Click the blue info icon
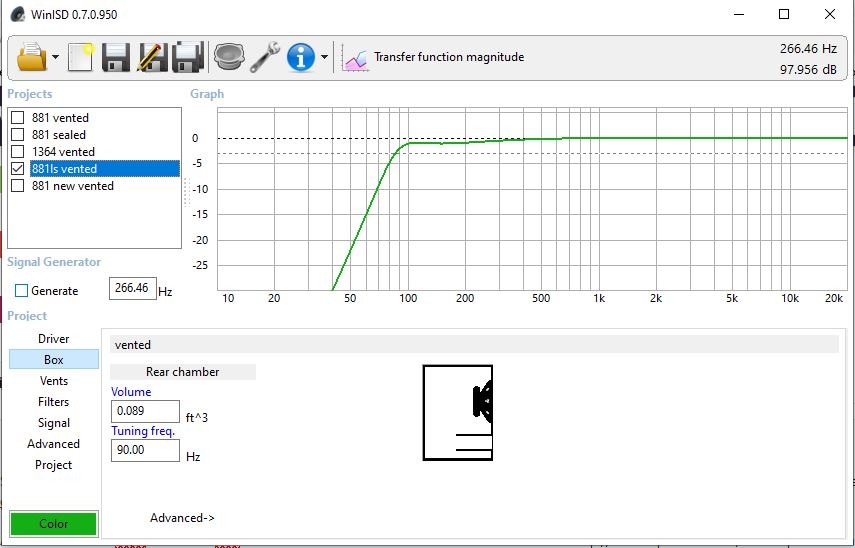 pyautogui.click(x=301, y=57)
